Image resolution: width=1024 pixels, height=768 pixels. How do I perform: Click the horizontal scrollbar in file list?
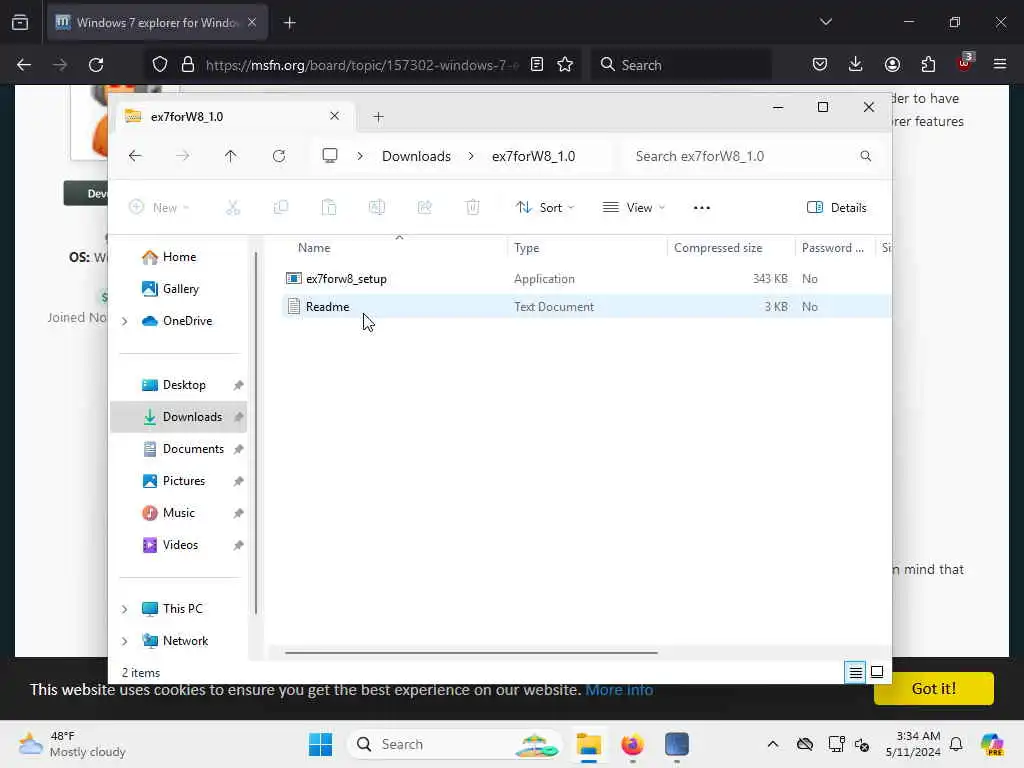471,652
